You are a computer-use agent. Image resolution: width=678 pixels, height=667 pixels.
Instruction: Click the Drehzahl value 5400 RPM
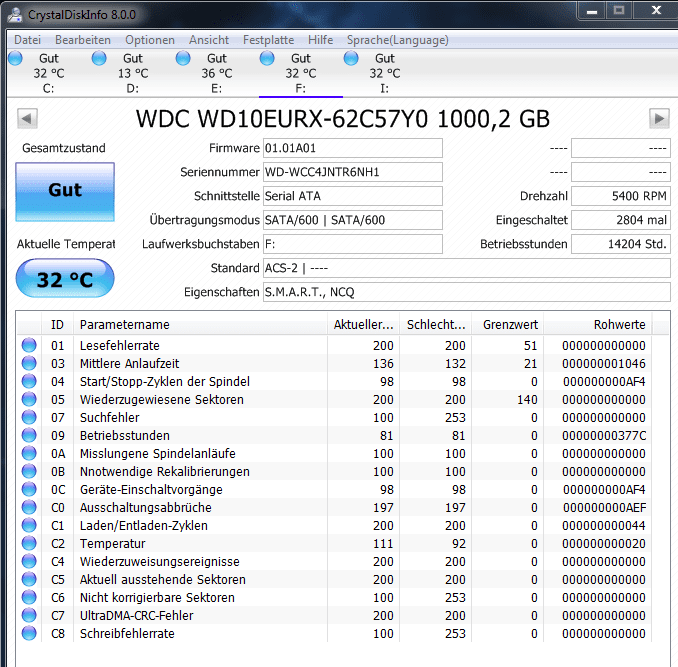tap(620, 196)
